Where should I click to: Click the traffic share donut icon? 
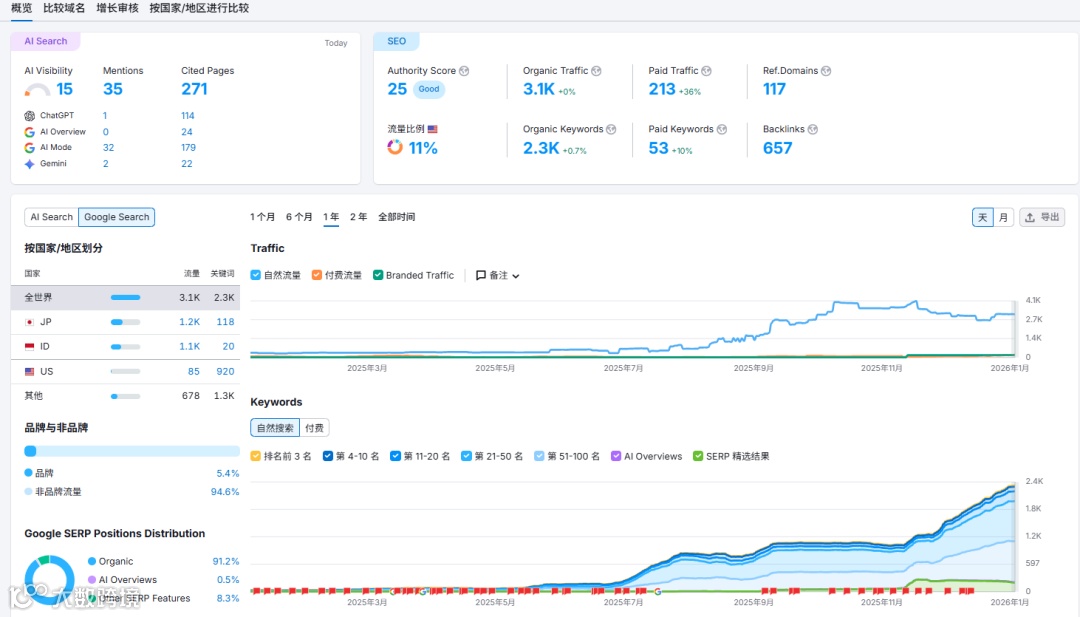(x=395, y=147)
